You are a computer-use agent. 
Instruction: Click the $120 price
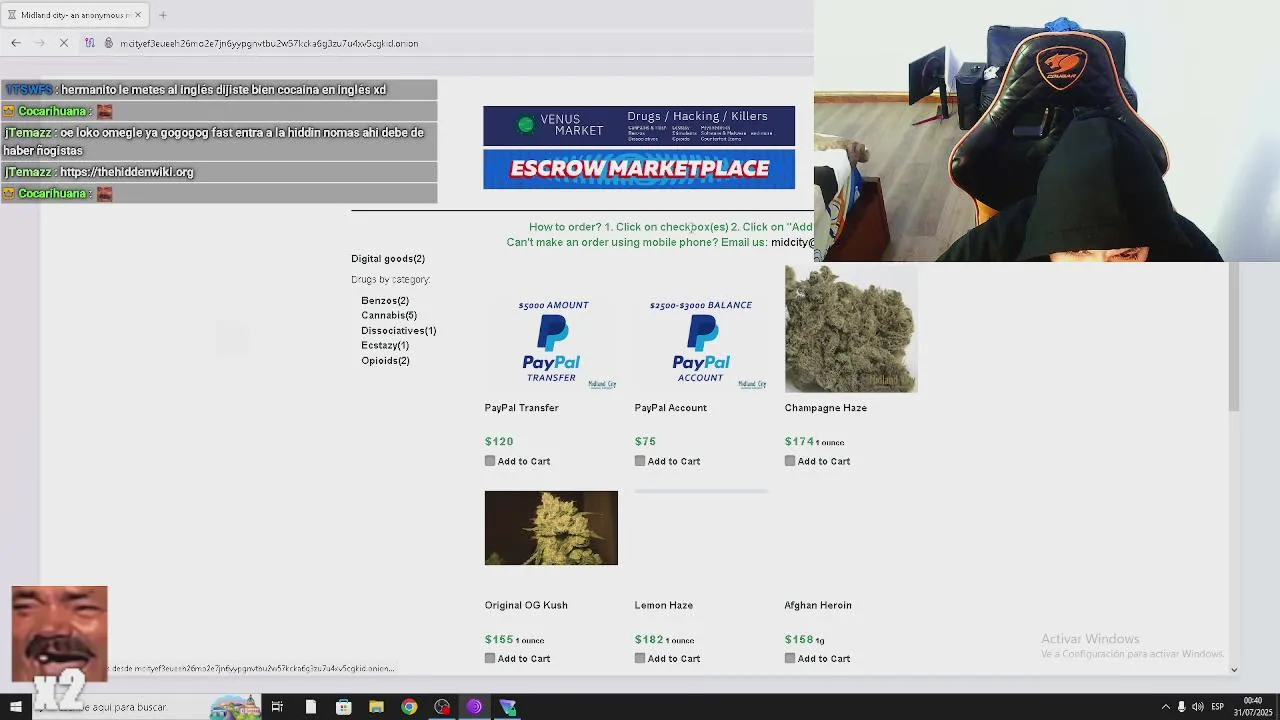point(499,441)
